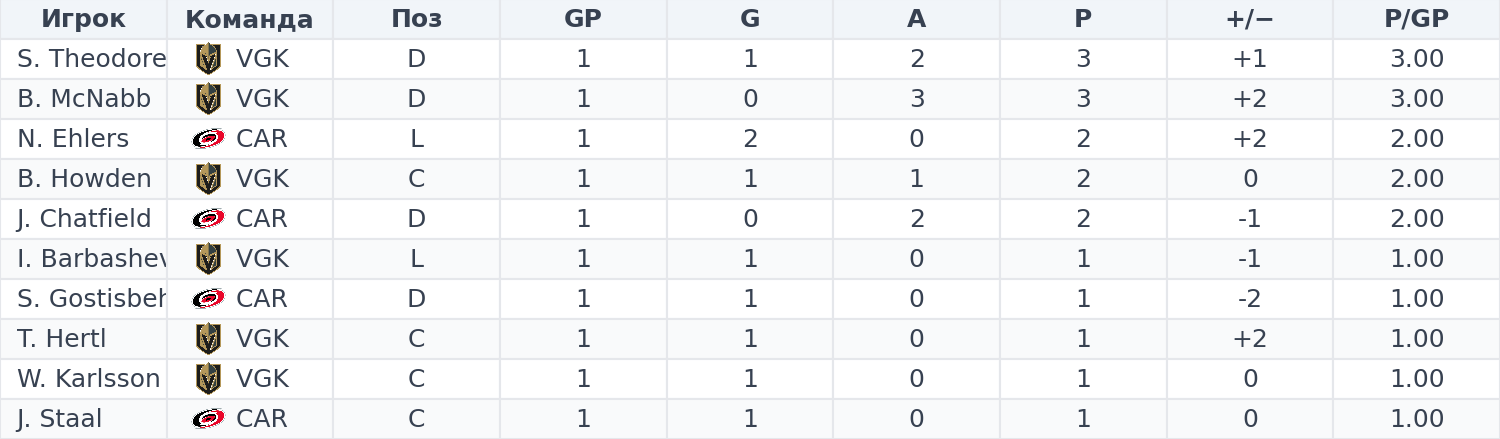Click the VGK logo in B. McNabb's row
Image resolution: width=1500 pixels, height=439 pixels.
208,99
